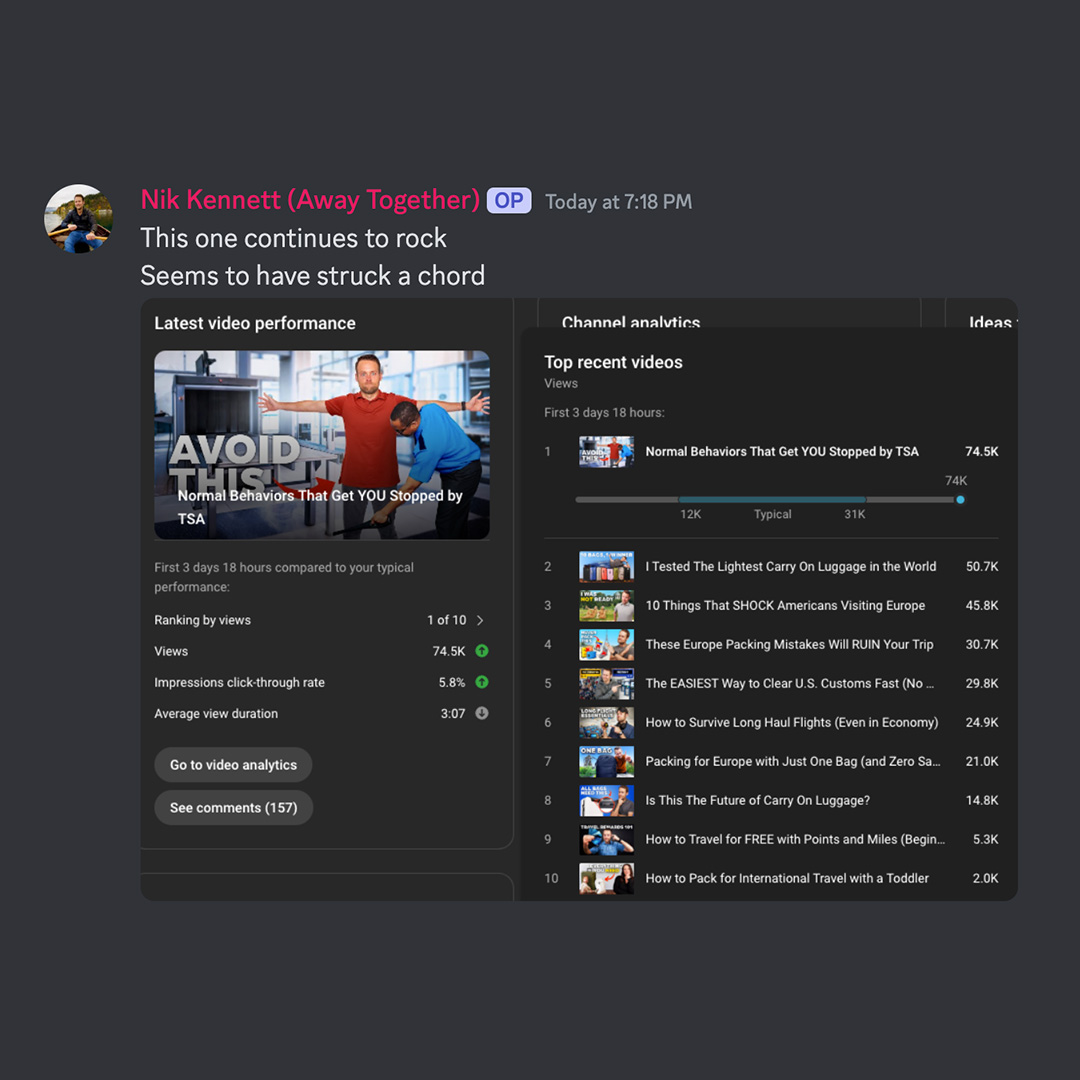Click the 24.9K view count
Image resolution: width=1080 pixels, height=1080 pixels.
click(x=982, y=723)
